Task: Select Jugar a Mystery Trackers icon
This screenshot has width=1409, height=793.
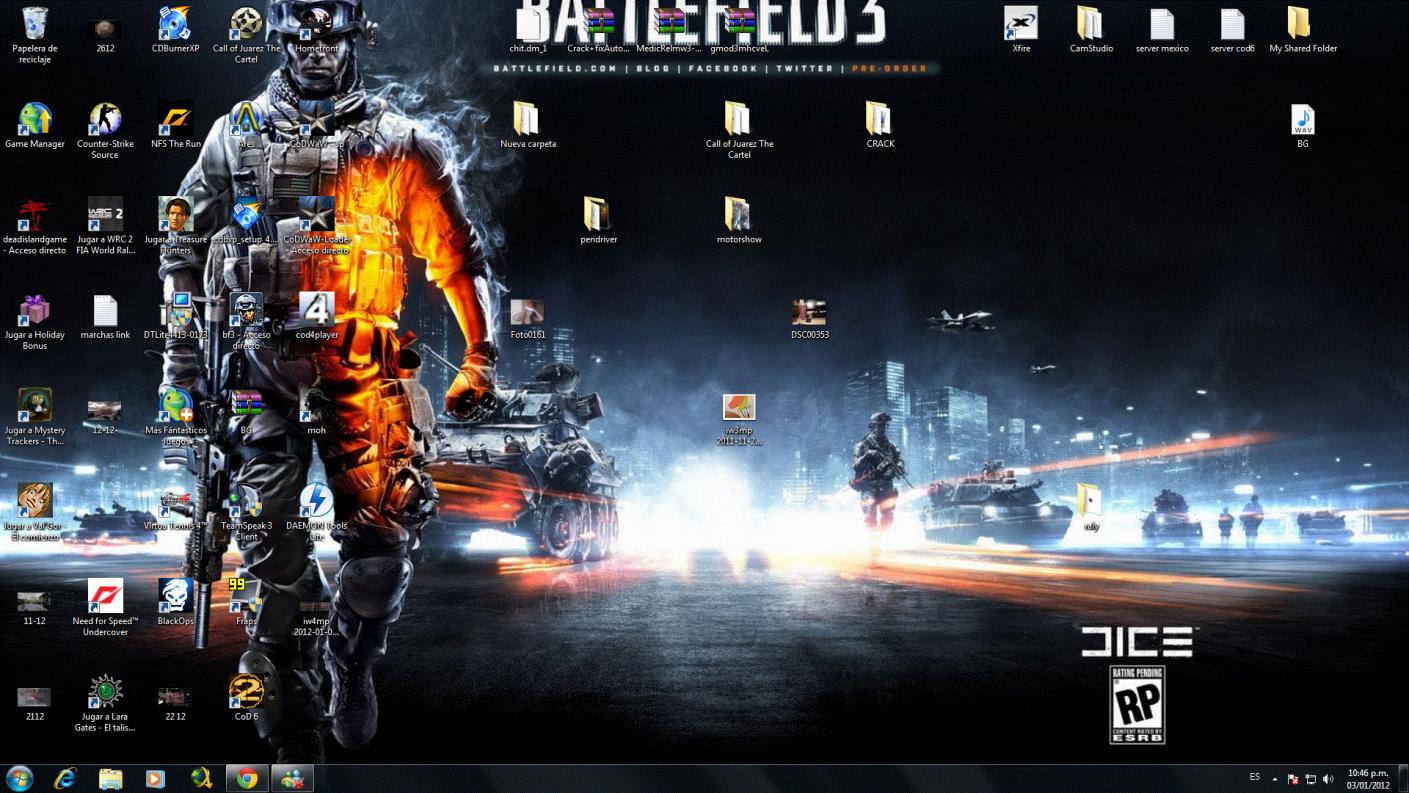Action: (x=35, y=405)
